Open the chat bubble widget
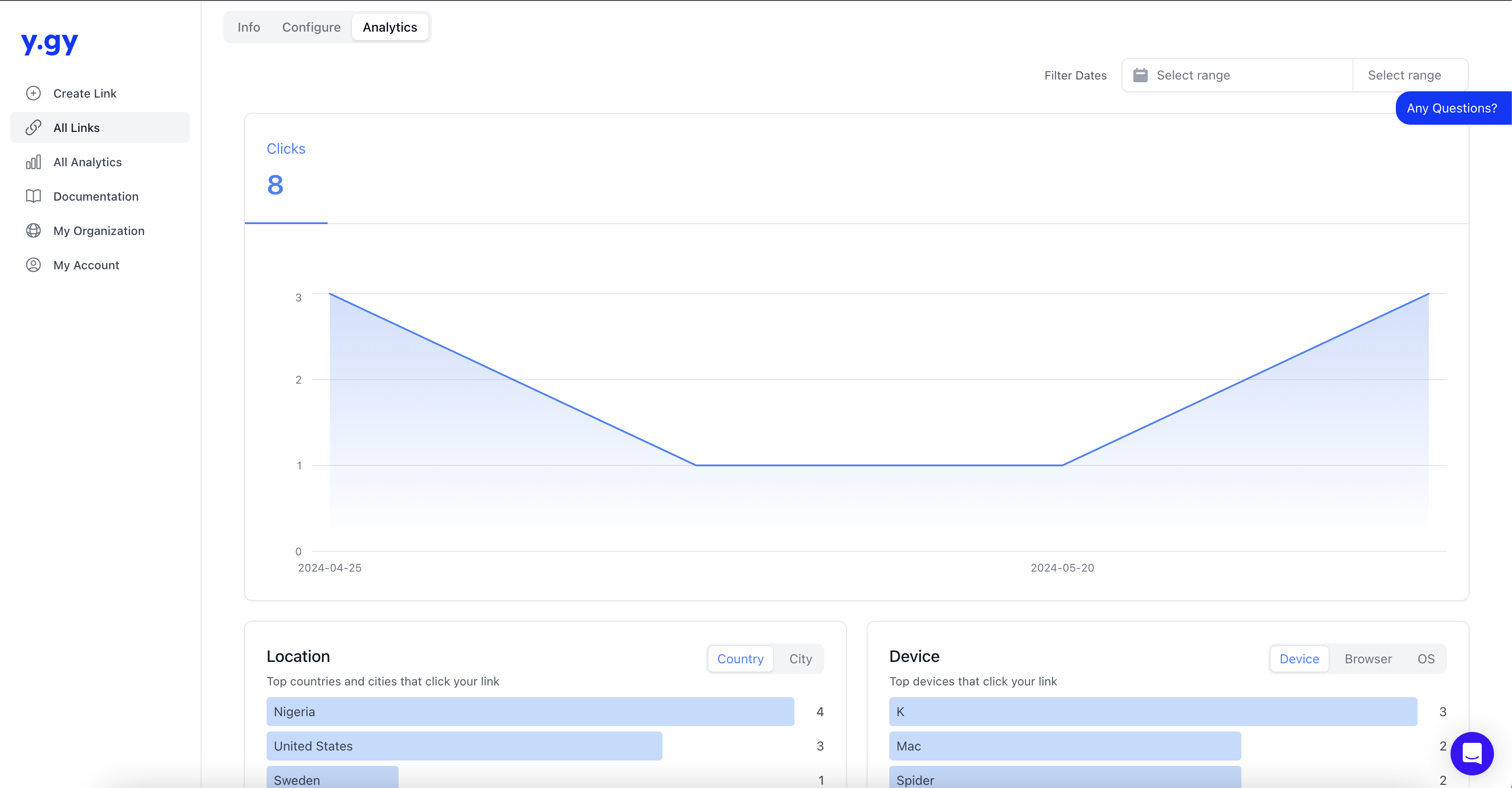1512x788 pixels. point(1471,753)
